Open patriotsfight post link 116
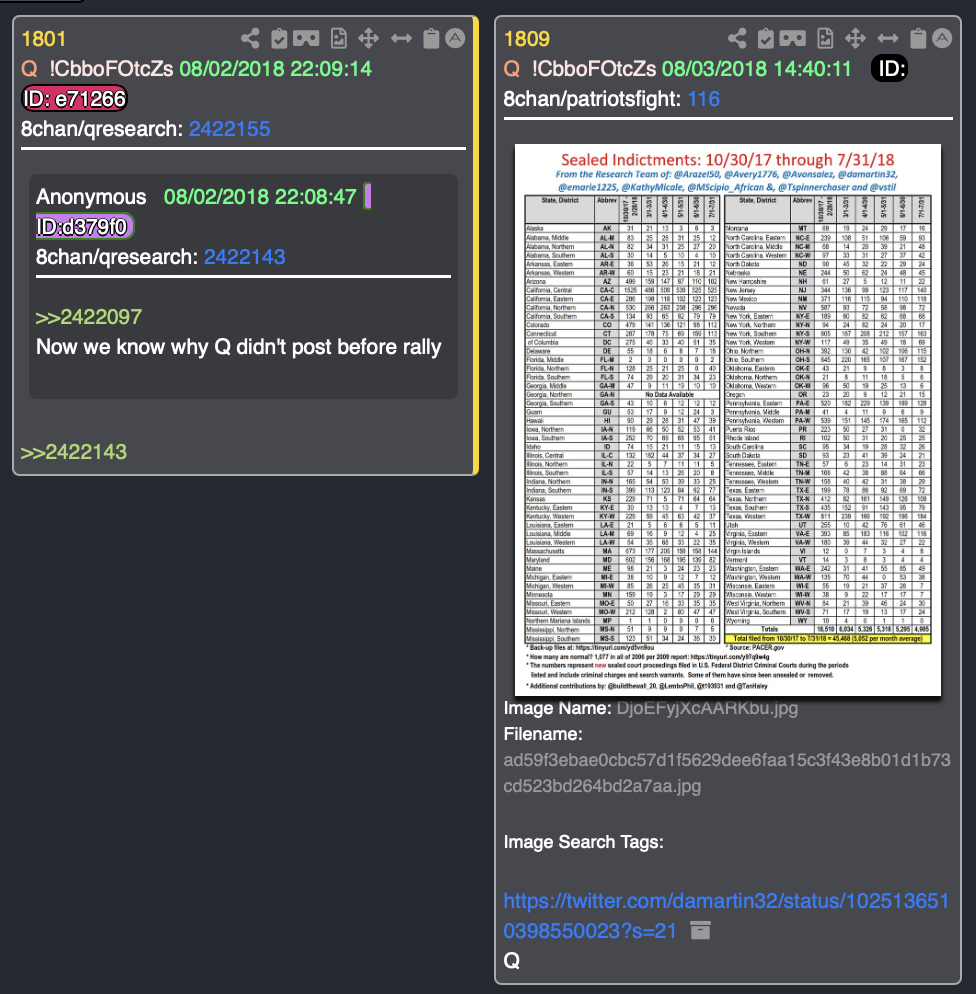Viewport: 976px width, 994px height. [x=703, y=99]
